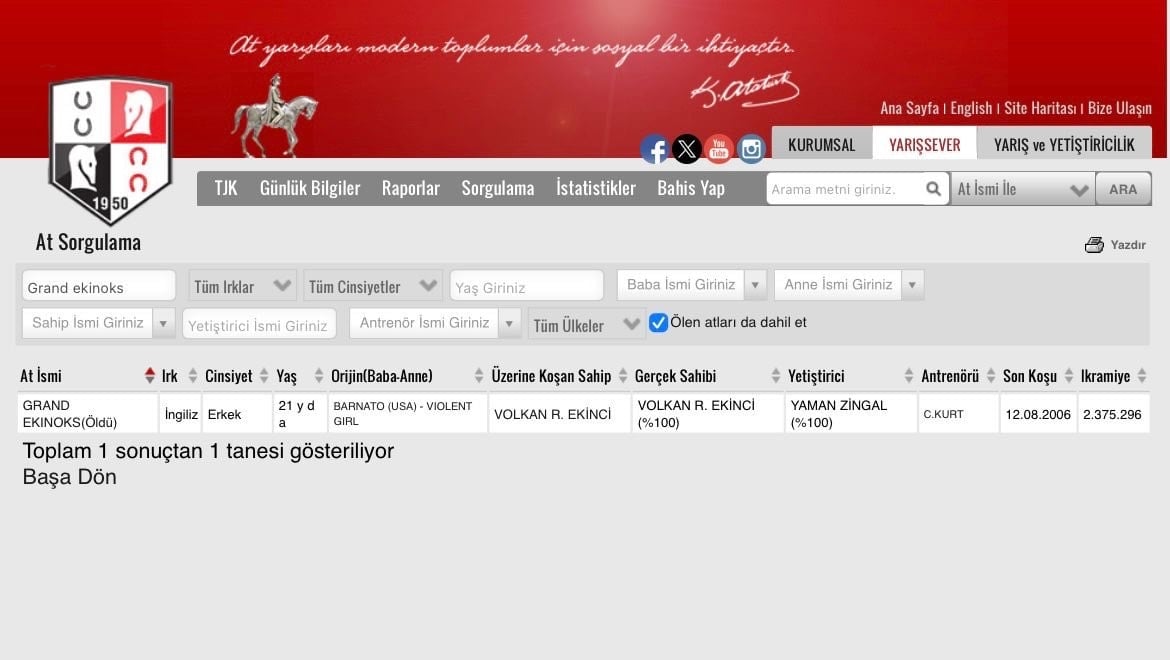Click the Başa Dön link
Viewport: 1170px width, 660px height.
(70, 477)
